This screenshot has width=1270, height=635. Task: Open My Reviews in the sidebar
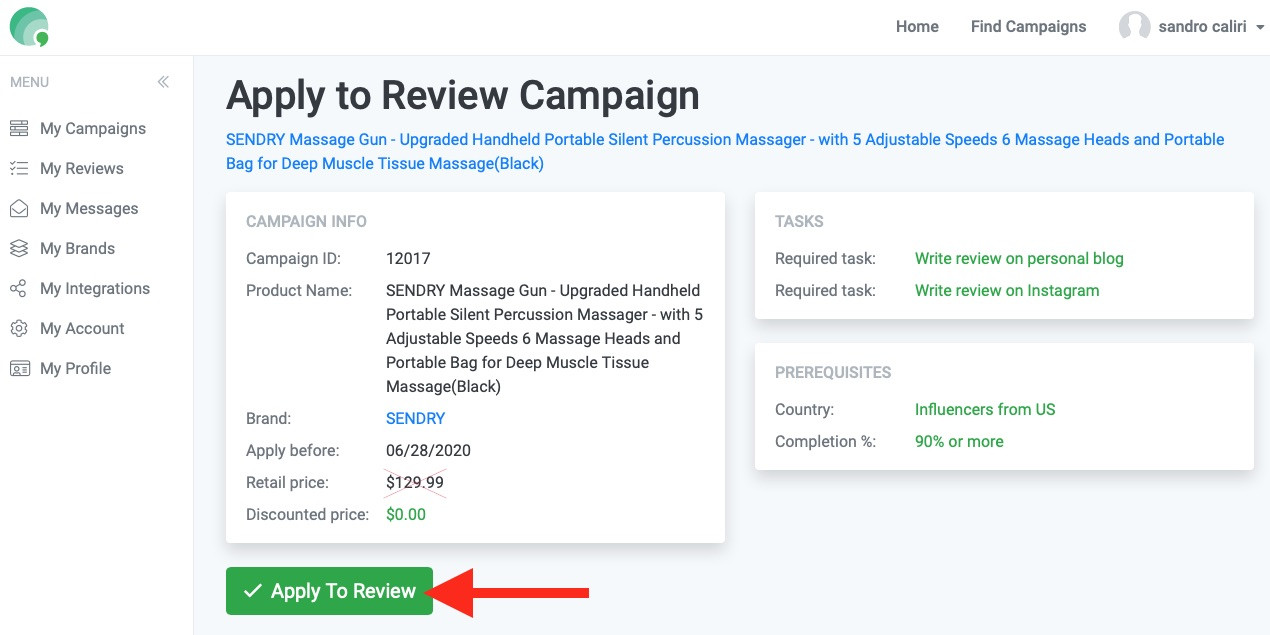pos(82,168)
